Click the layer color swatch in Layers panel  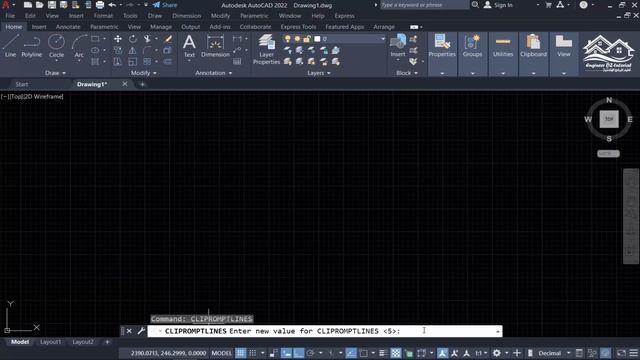317,39
